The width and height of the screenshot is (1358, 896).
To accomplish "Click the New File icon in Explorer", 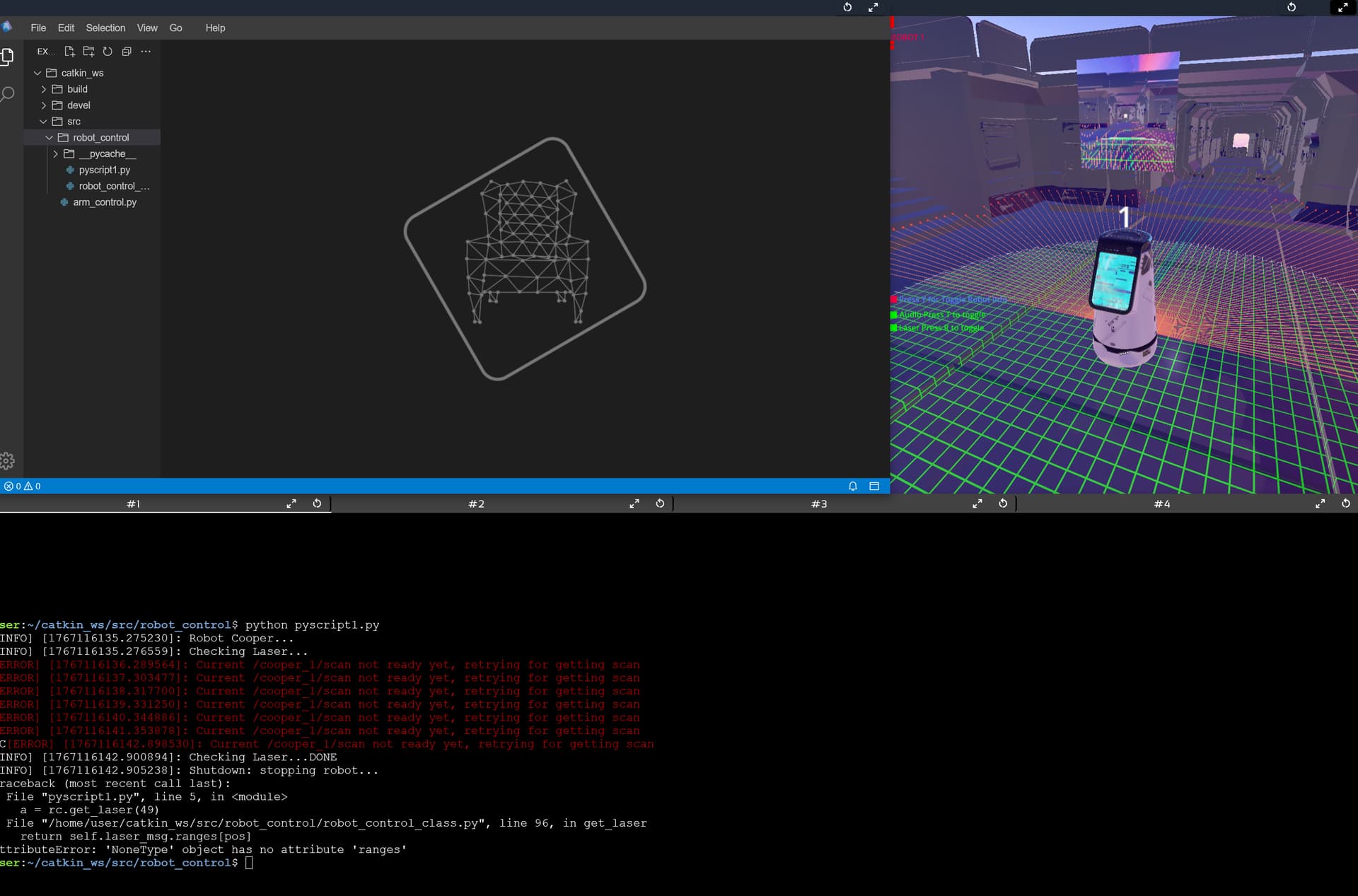I will pos(69,52).
